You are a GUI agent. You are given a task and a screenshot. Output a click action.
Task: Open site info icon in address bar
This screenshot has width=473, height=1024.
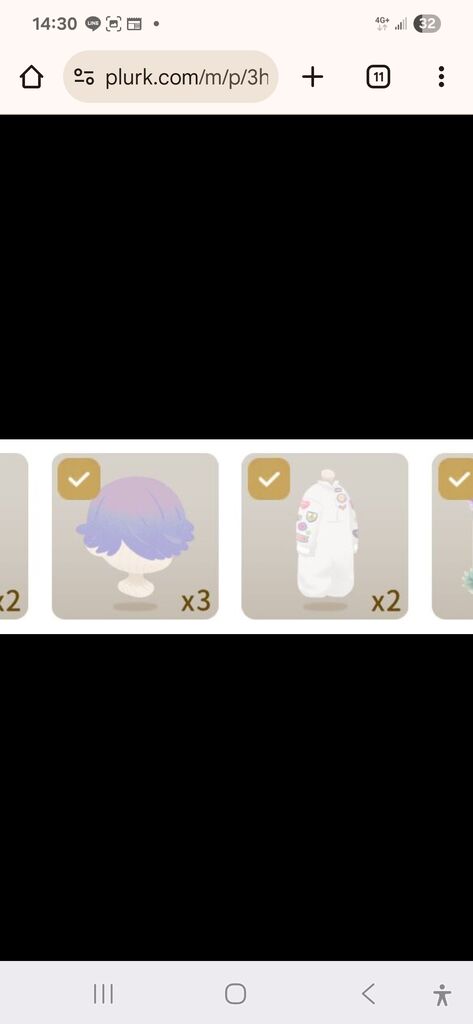(x=84, y=77)
